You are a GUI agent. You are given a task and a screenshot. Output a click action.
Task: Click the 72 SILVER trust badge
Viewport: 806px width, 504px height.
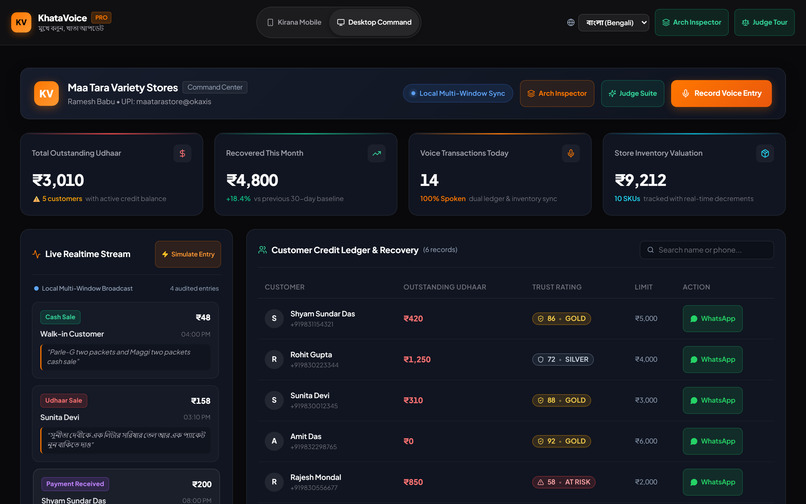point(563,359)
